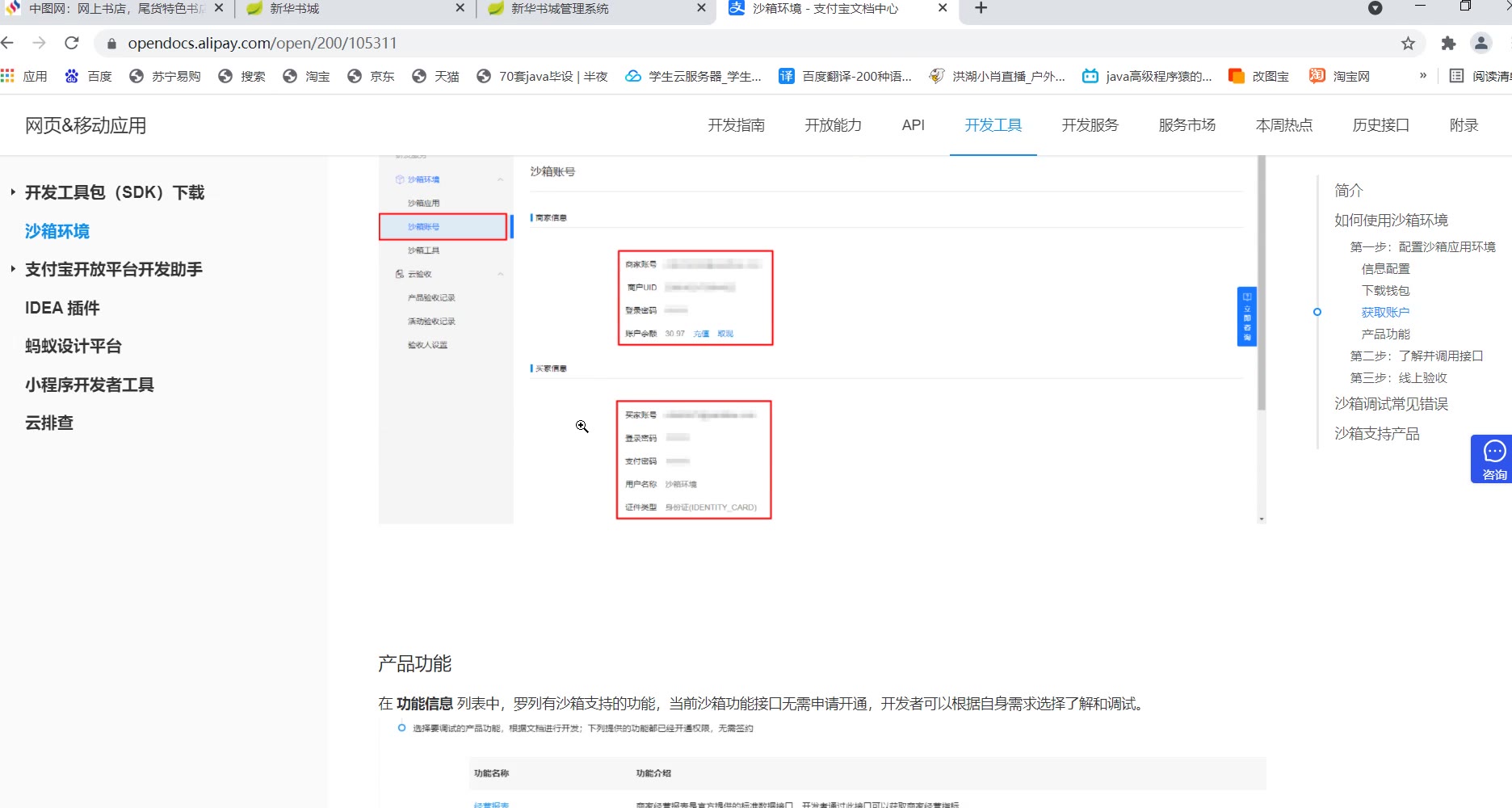The height and width of the screenshot is (808, 1512).
Task: Click 网页&移动应用 title
Action: coord(86,125)
